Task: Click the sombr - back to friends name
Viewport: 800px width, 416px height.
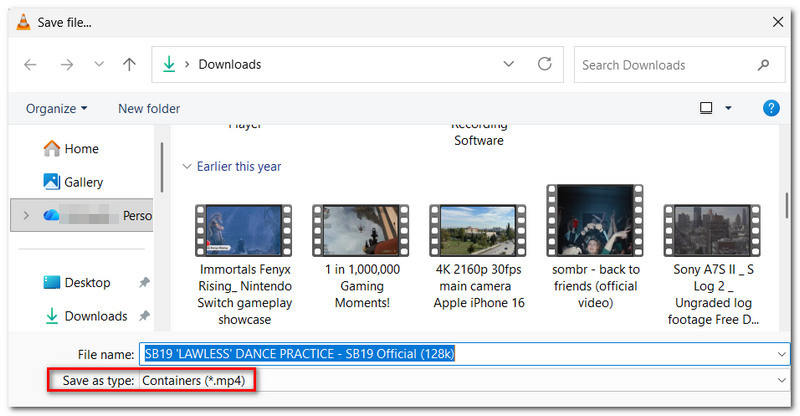Action: tap(595, 286)
